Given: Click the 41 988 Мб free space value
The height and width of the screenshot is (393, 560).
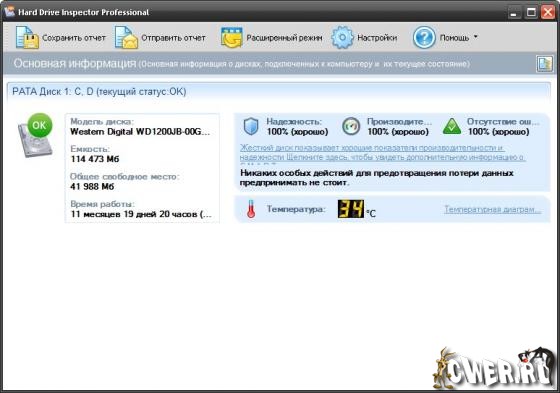Looking at the screenshot, I should [x=92, y=186].
